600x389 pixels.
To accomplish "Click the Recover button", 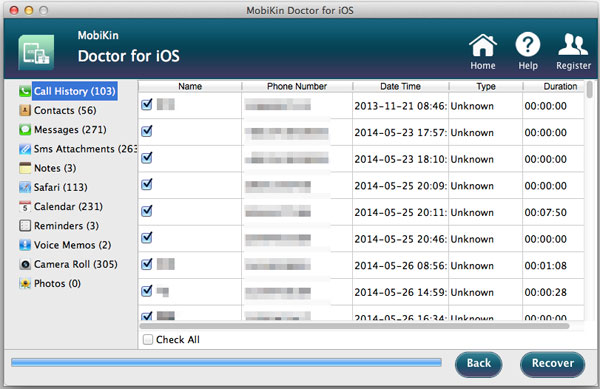I will 553,364.
